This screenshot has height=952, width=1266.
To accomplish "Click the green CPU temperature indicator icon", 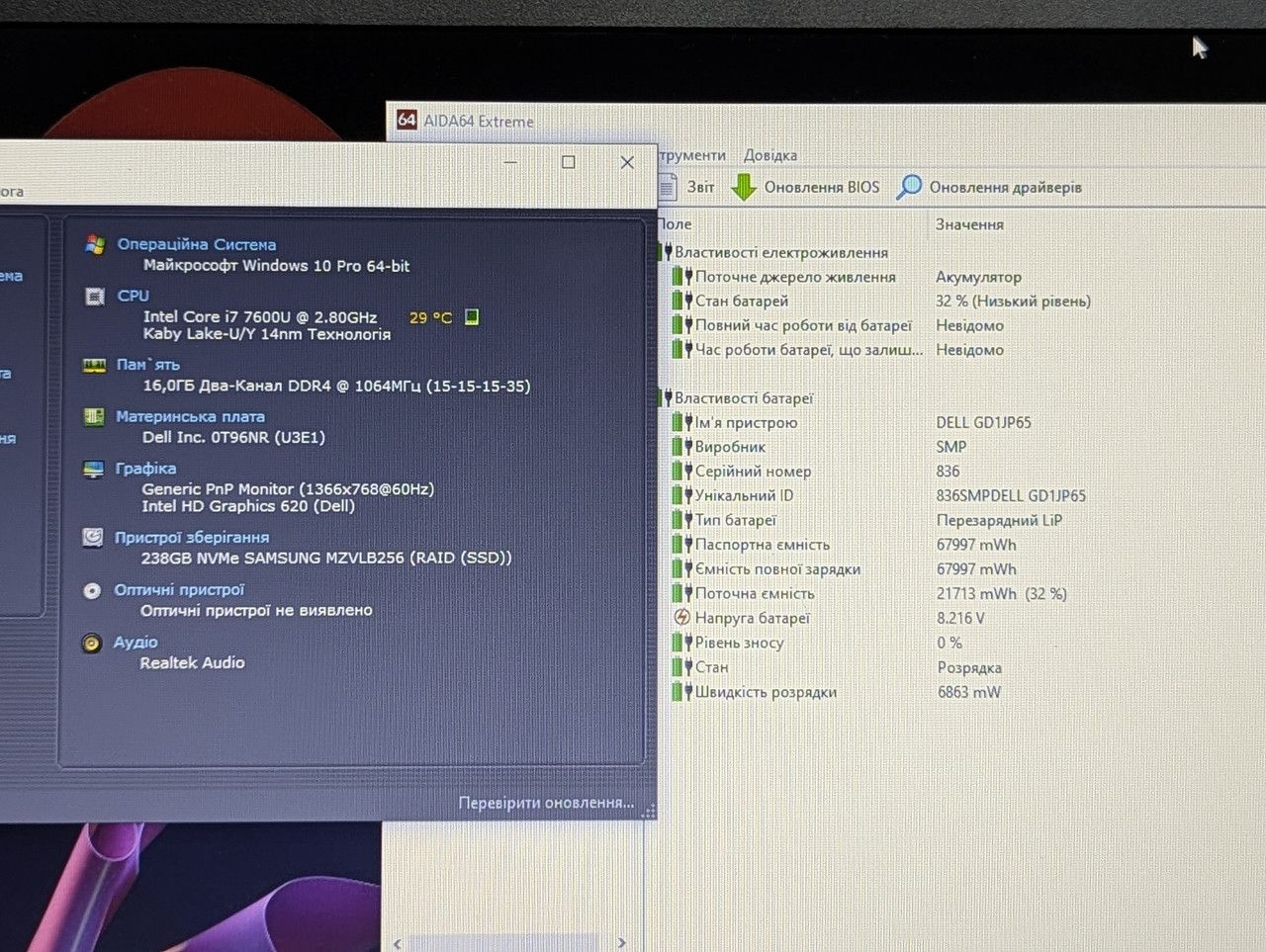I will (472, 316).
